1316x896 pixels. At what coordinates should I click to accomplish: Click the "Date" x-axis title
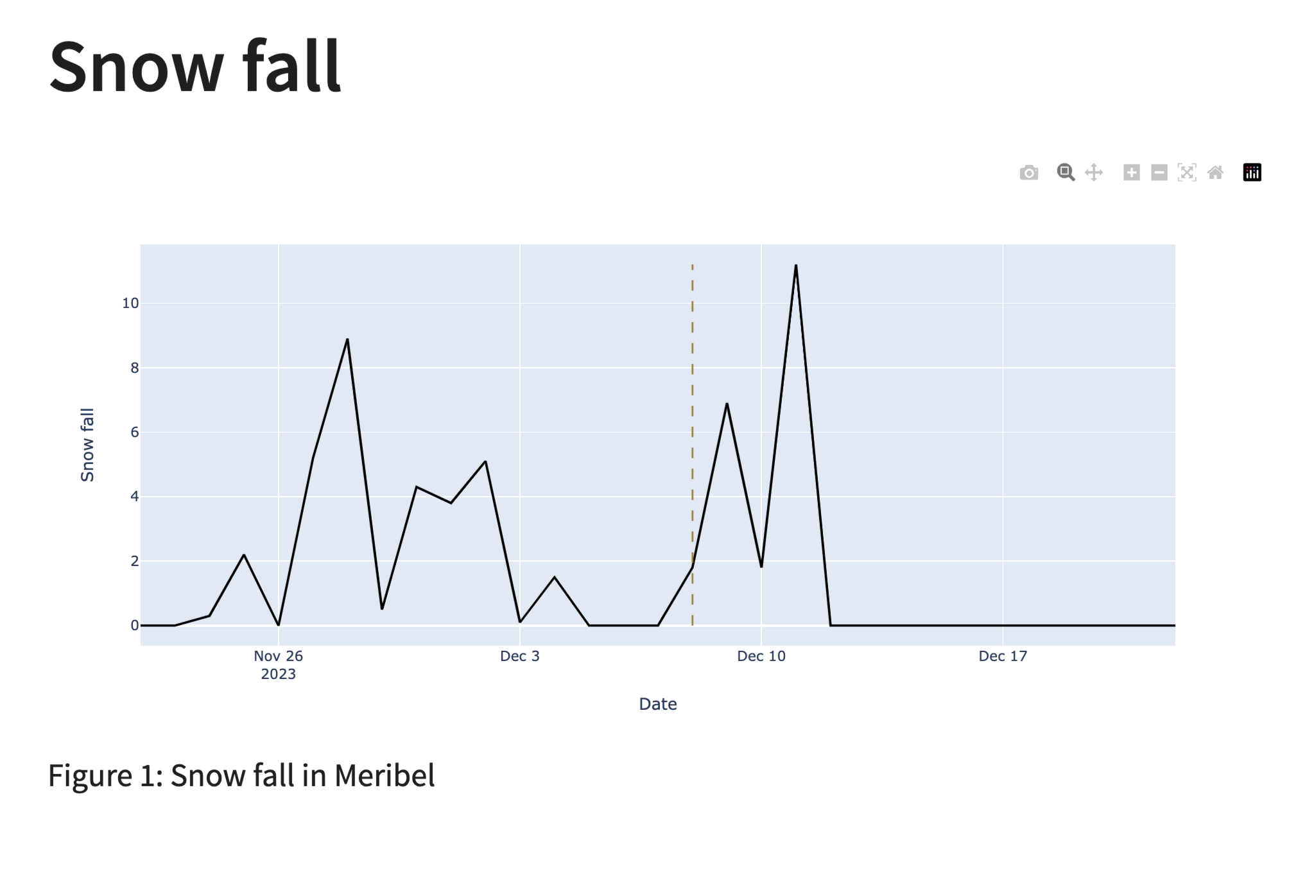(658, 704)
